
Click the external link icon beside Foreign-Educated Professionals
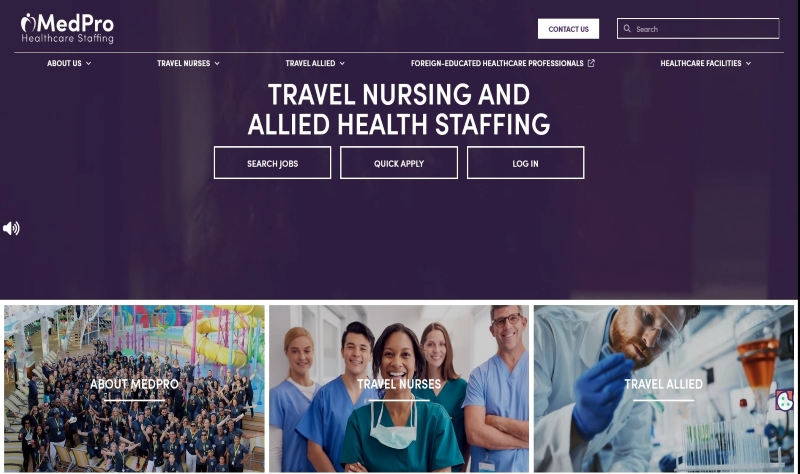pos(591,63)
